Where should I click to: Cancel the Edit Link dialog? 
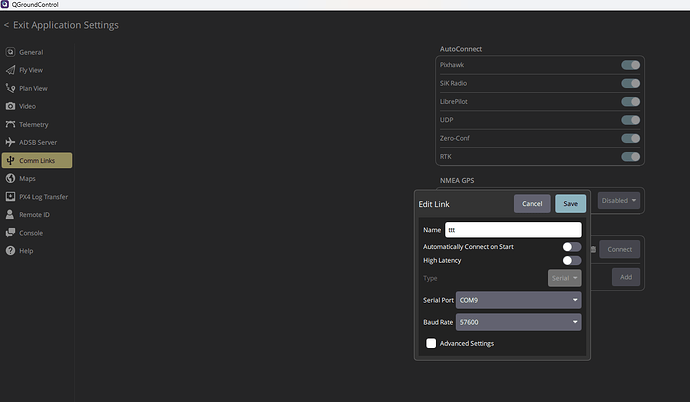coord(532,204)
